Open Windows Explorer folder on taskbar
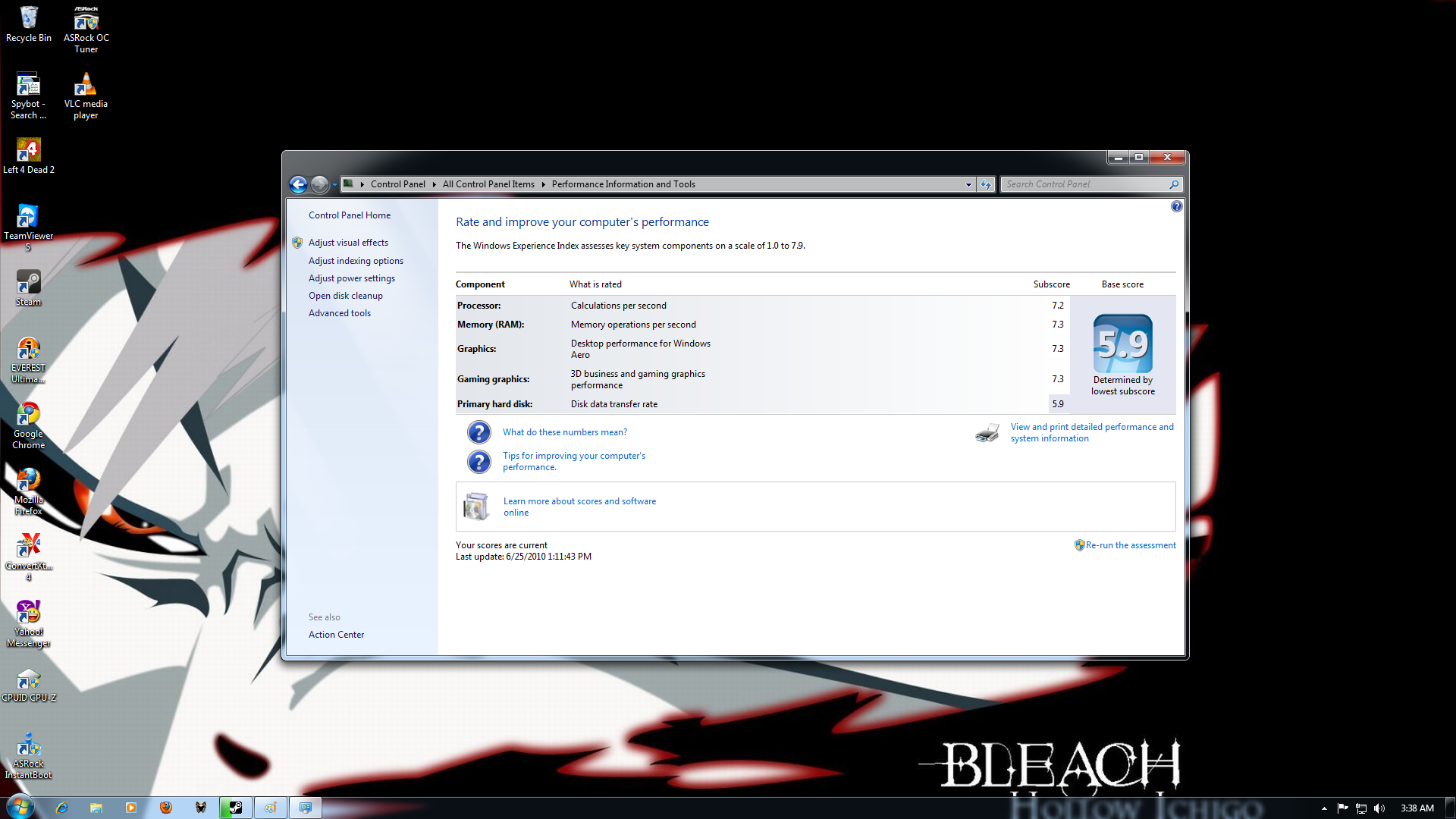This screenshot has width=1456, height=819. click(96, 808)
